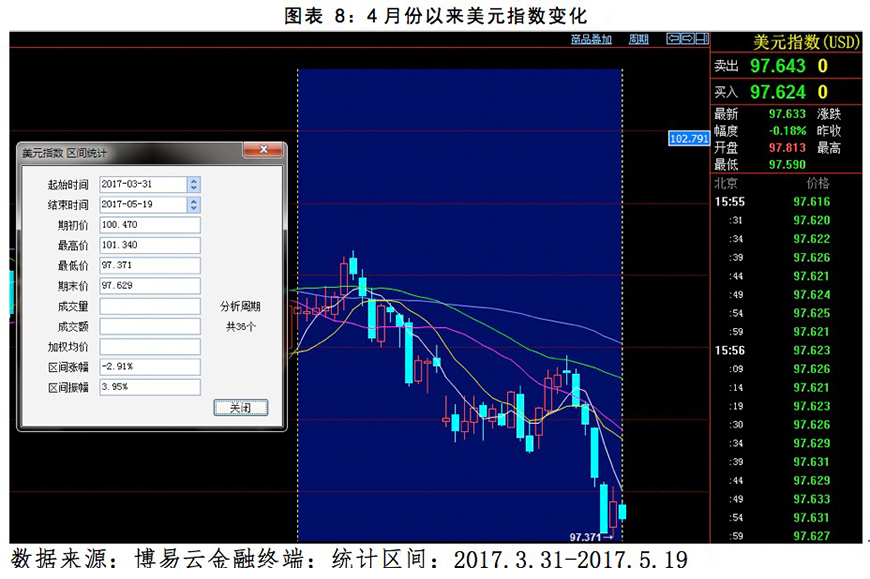The image size is (870, 579).
Task: Click the left arrow navigation icon
Action: 674,39
